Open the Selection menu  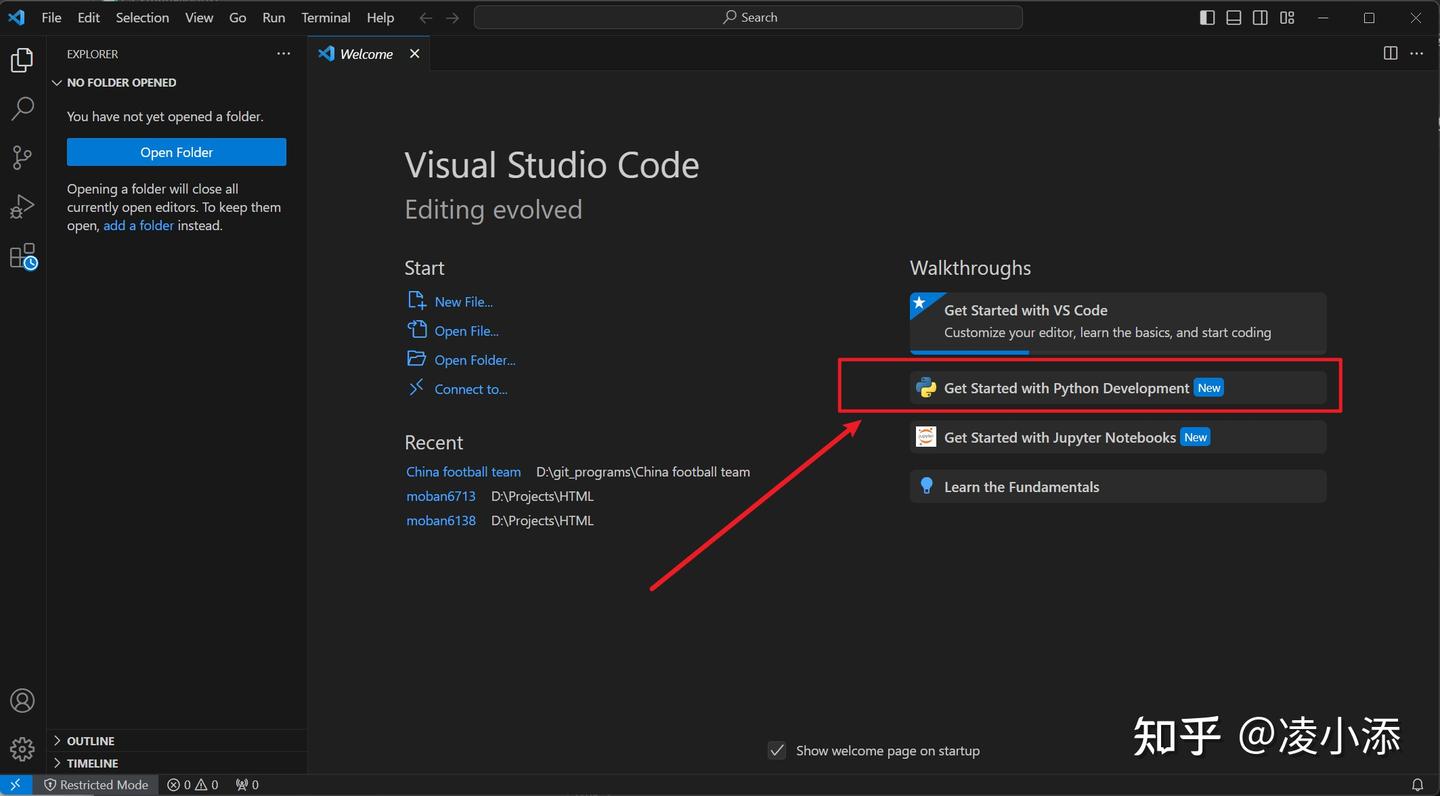142,18
